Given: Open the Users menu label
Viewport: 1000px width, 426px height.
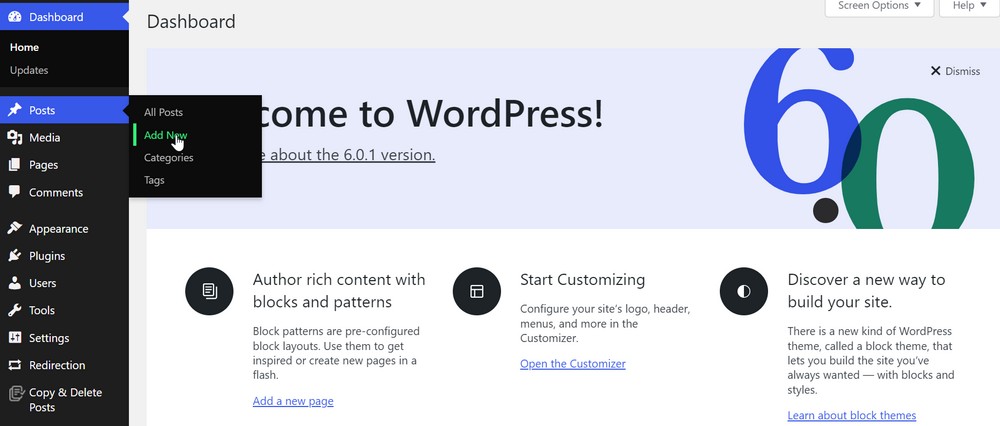Looking at the screenshot, I should point(42,283).
